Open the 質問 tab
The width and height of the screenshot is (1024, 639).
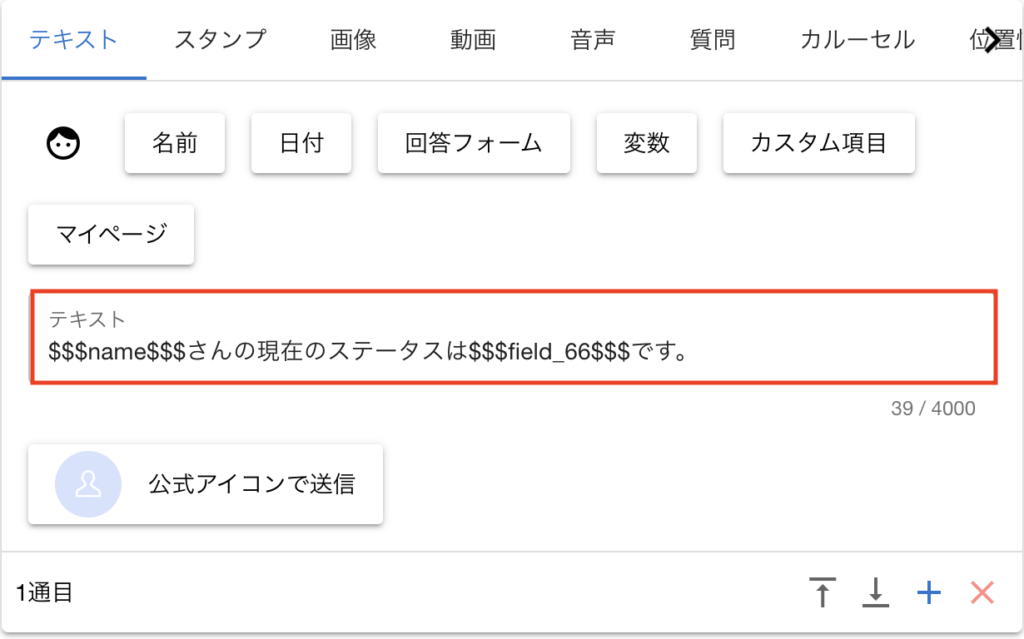[x=713, y=40]
